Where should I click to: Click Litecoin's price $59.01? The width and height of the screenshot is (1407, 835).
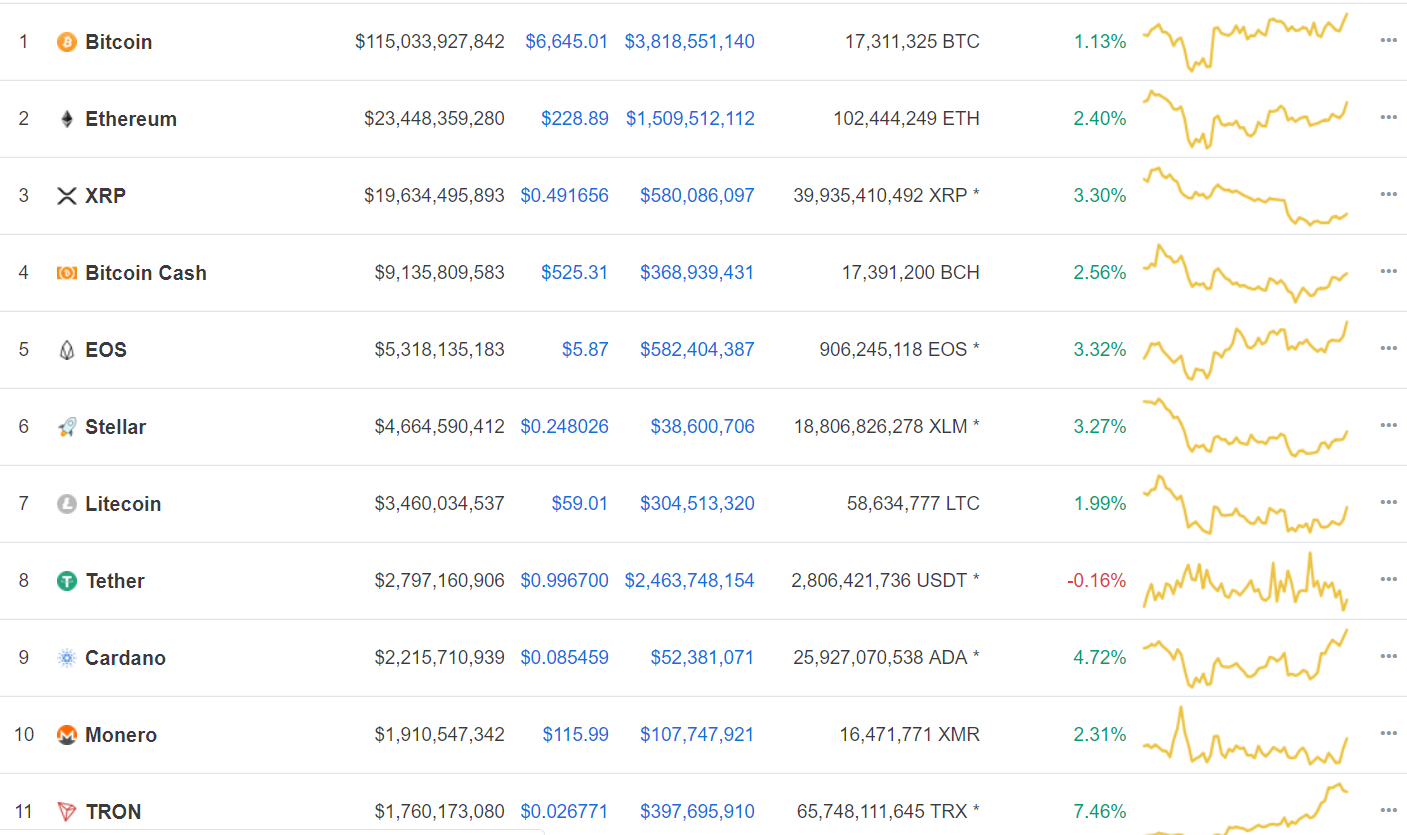pyautogui.click(x=580, y=504)
